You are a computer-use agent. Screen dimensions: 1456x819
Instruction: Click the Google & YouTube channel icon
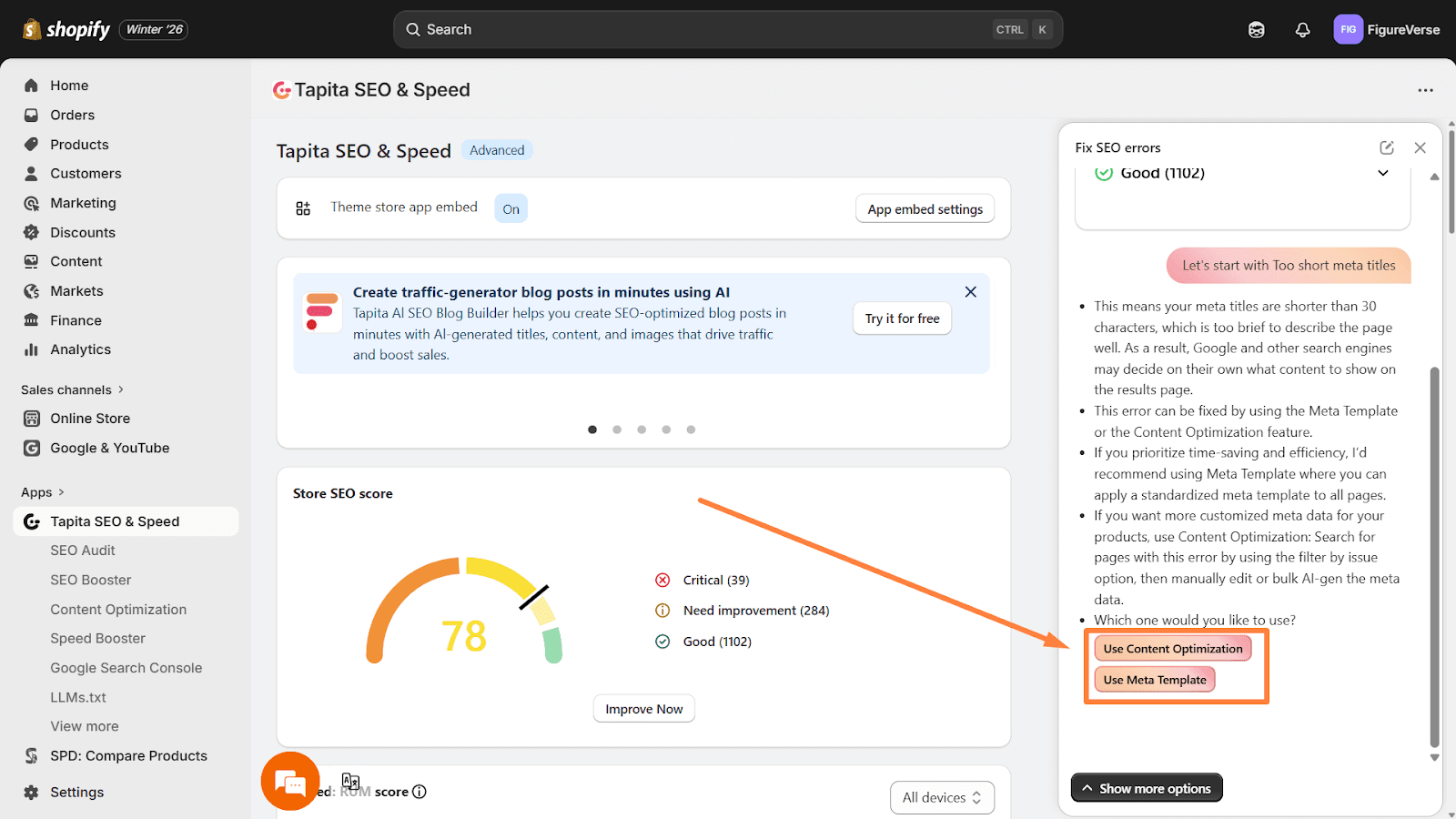point(32,448)
